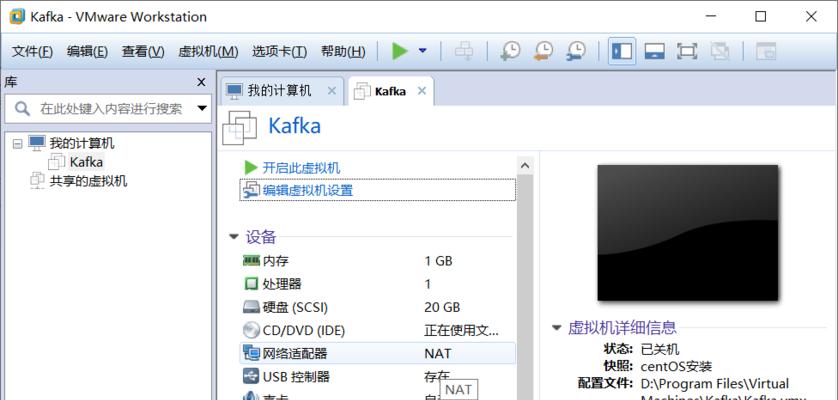Open the 选项卡(T) menu

click(279, 52)
